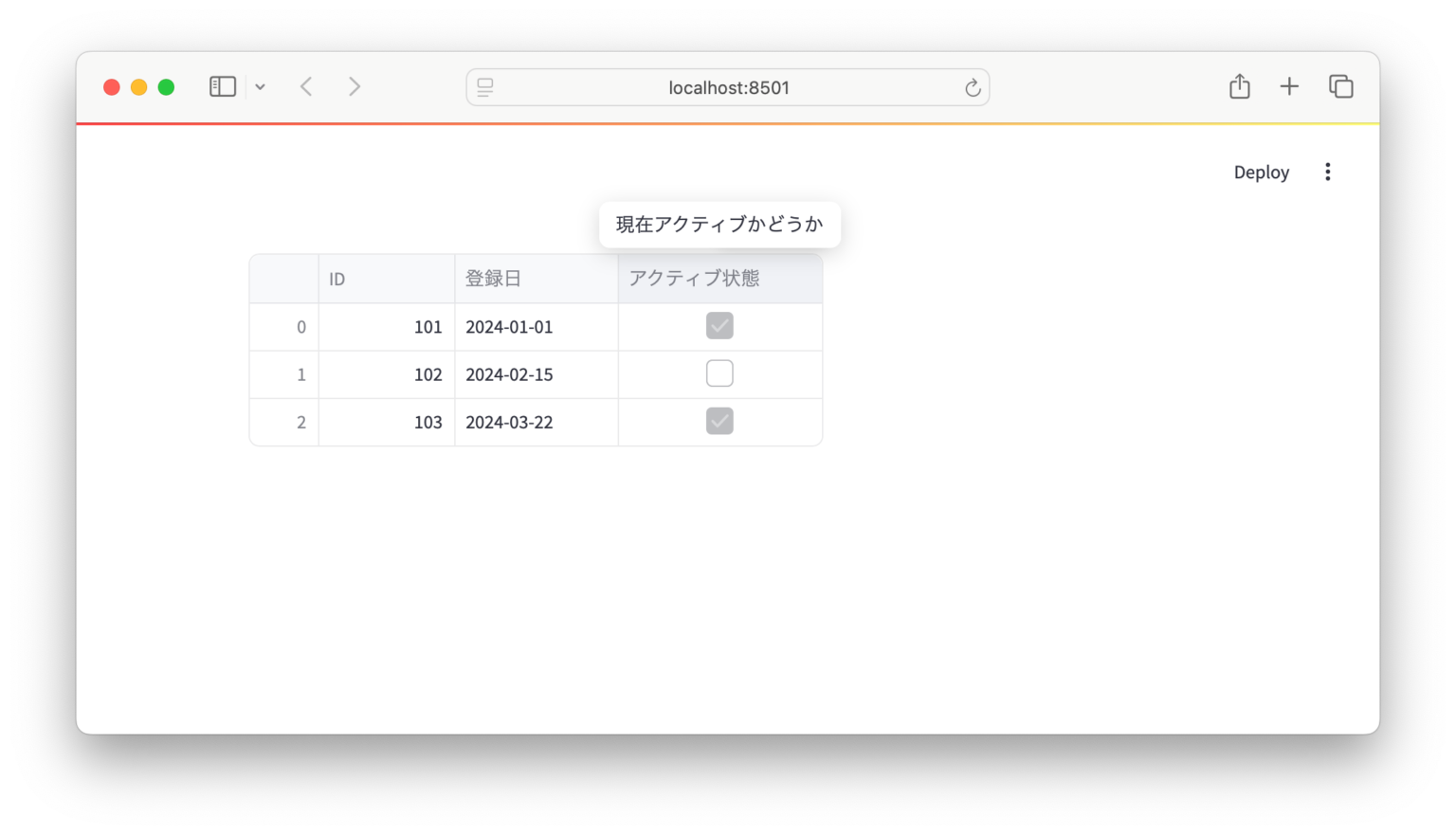Open the Share menu in Safari
This screenshot has width=1456, height=835.
[1239, 85]
